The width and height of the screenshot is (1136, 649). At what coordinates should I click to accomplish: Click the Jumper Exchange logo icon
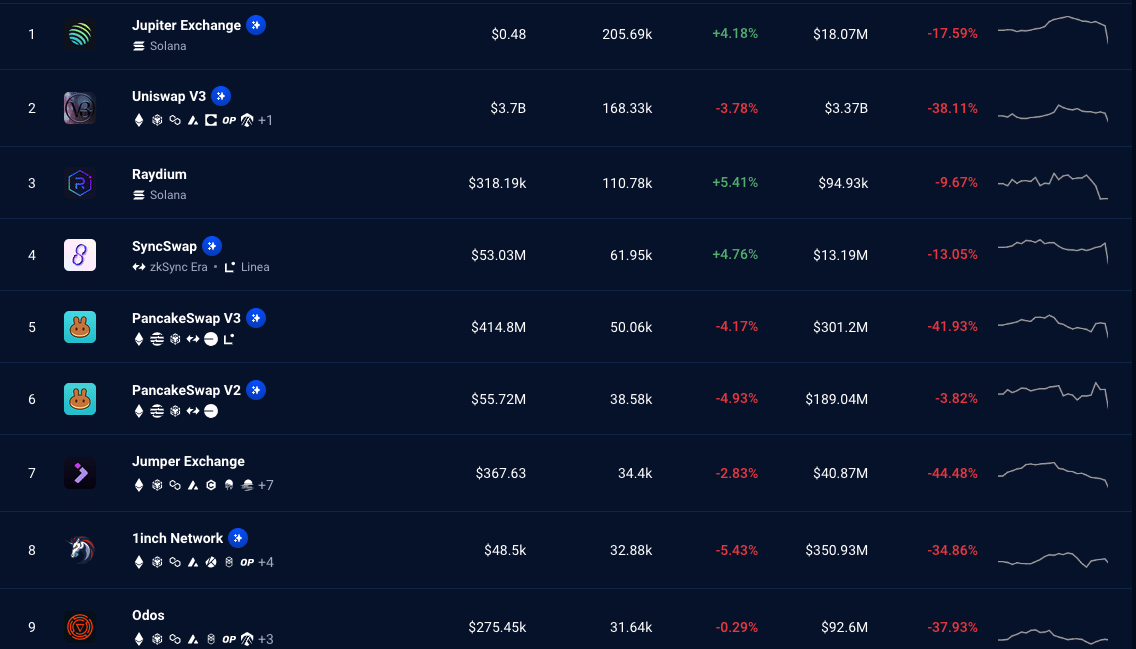80,473
